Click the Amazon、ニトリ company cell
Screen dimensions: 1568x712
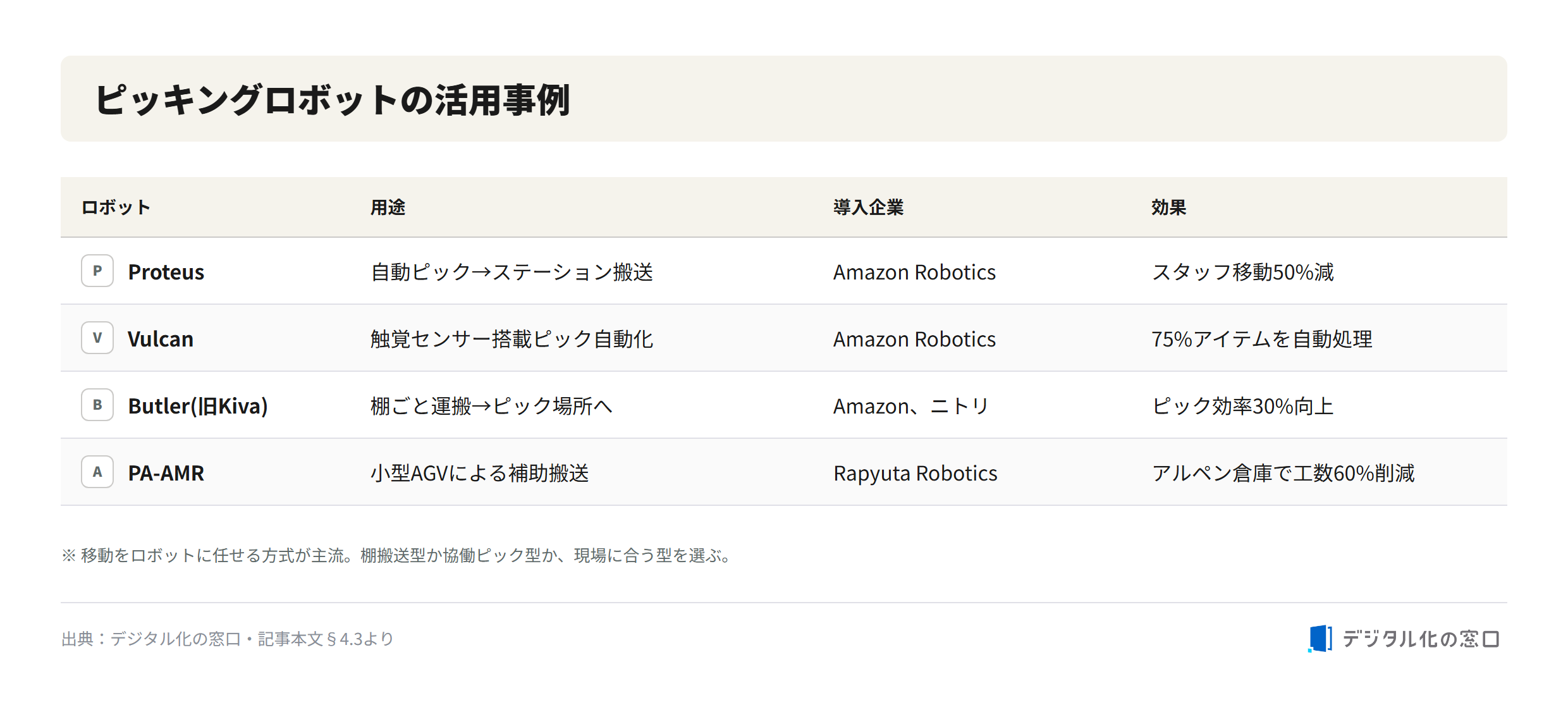click(x=911, y=406)
